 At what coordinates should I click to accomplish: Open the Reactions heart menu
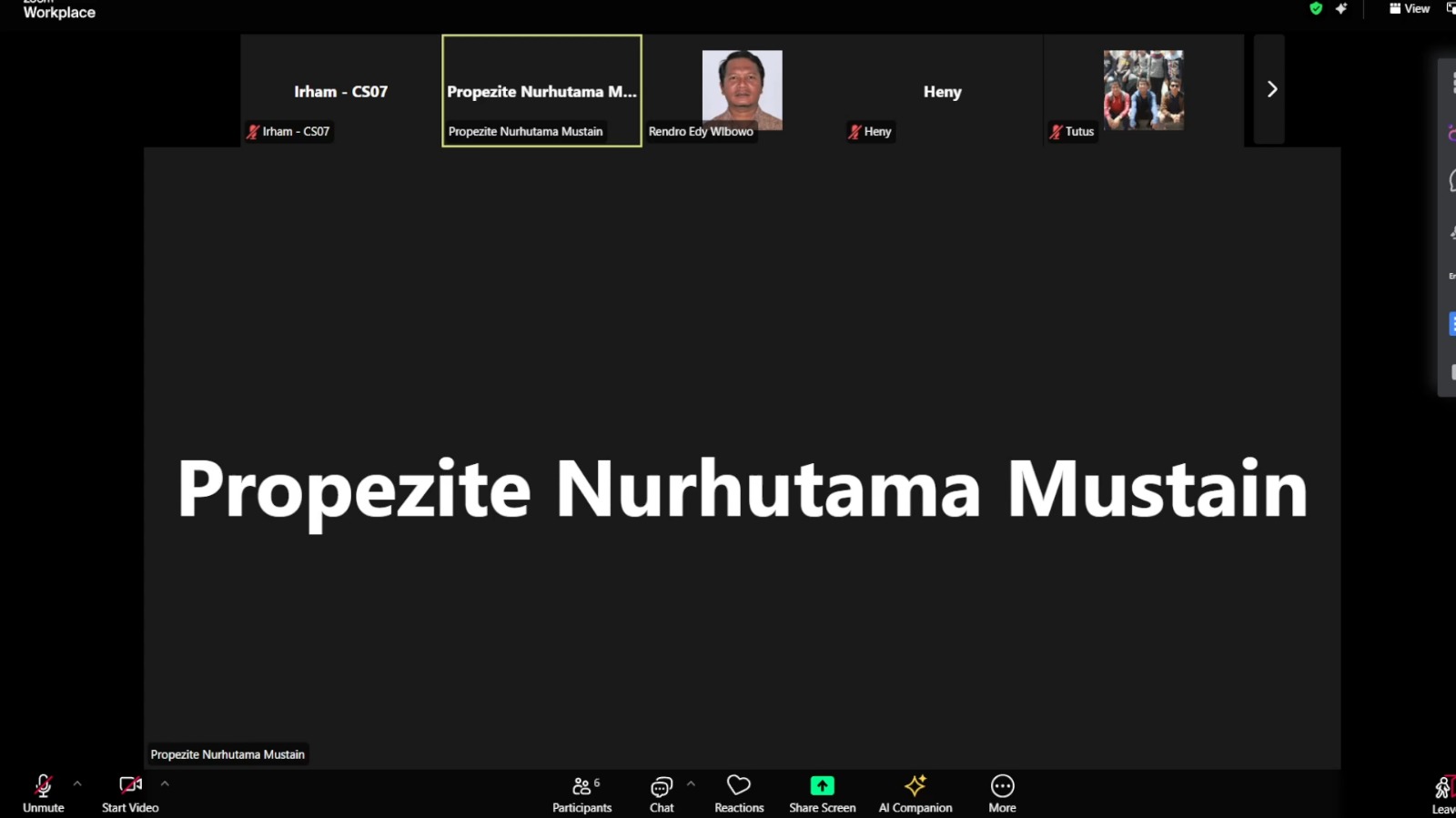[739, 793]
